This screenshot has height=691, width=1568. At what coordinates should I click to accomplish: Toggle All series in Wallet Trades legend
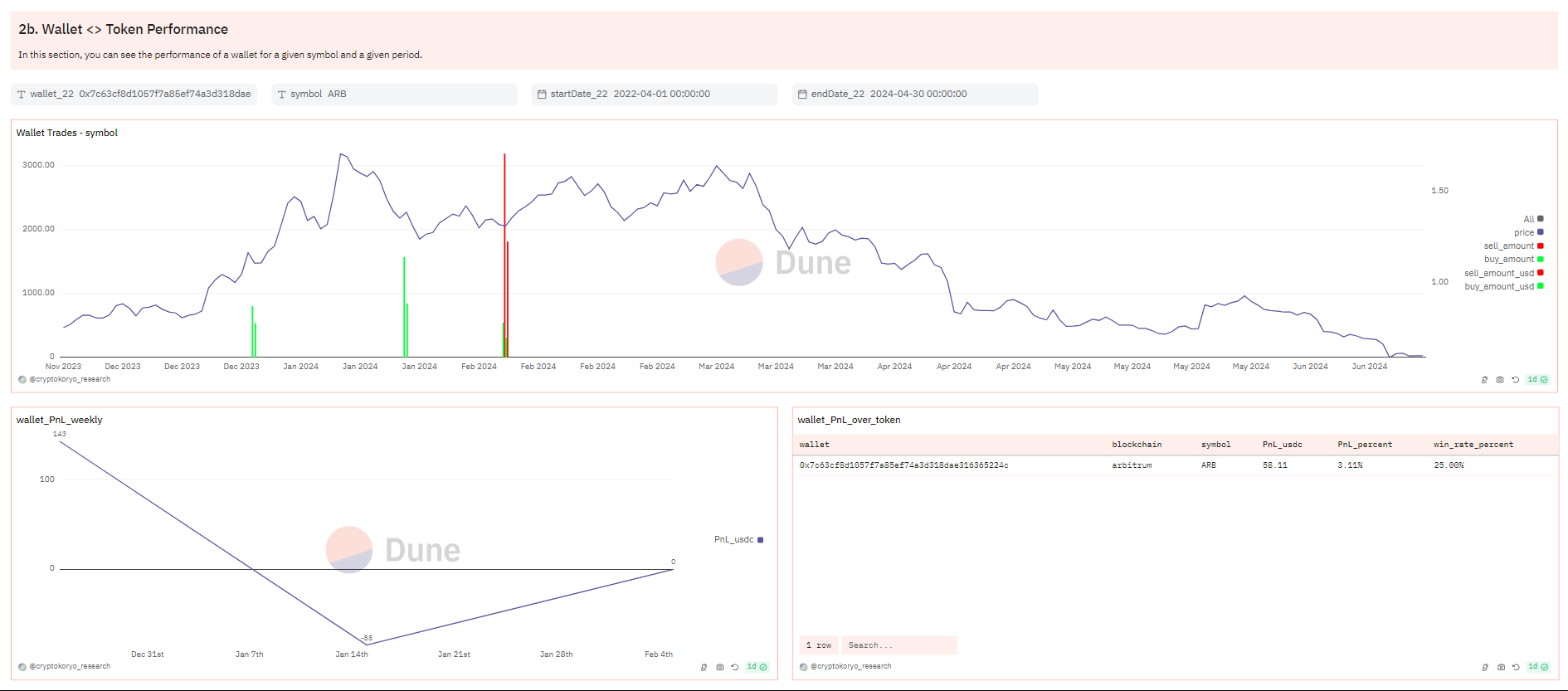pyautogui.click(x=1533, y=219)
